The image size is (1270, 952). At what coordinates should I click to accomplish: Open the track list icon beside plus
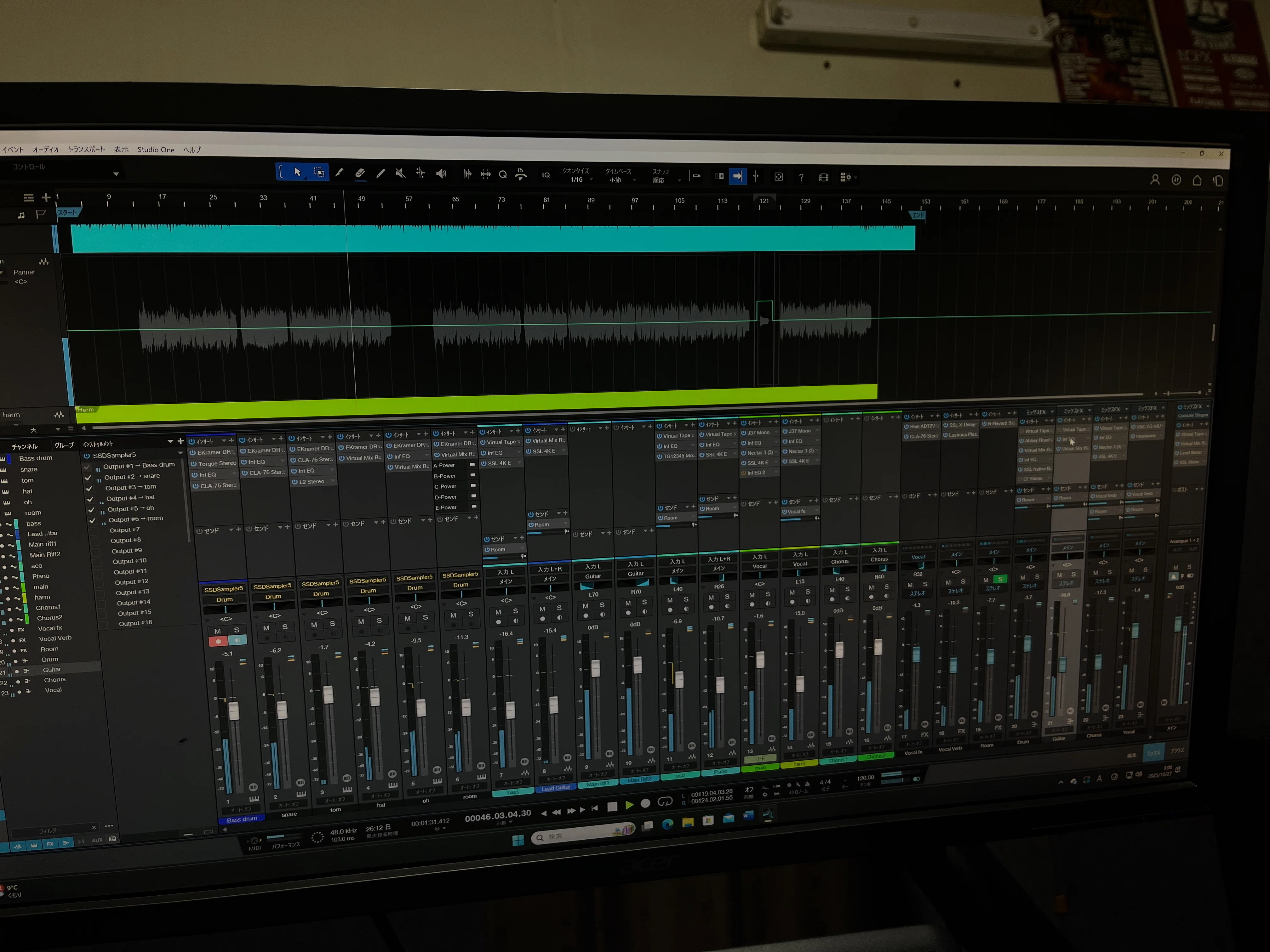pyautogui.click(x=29, y=197)
